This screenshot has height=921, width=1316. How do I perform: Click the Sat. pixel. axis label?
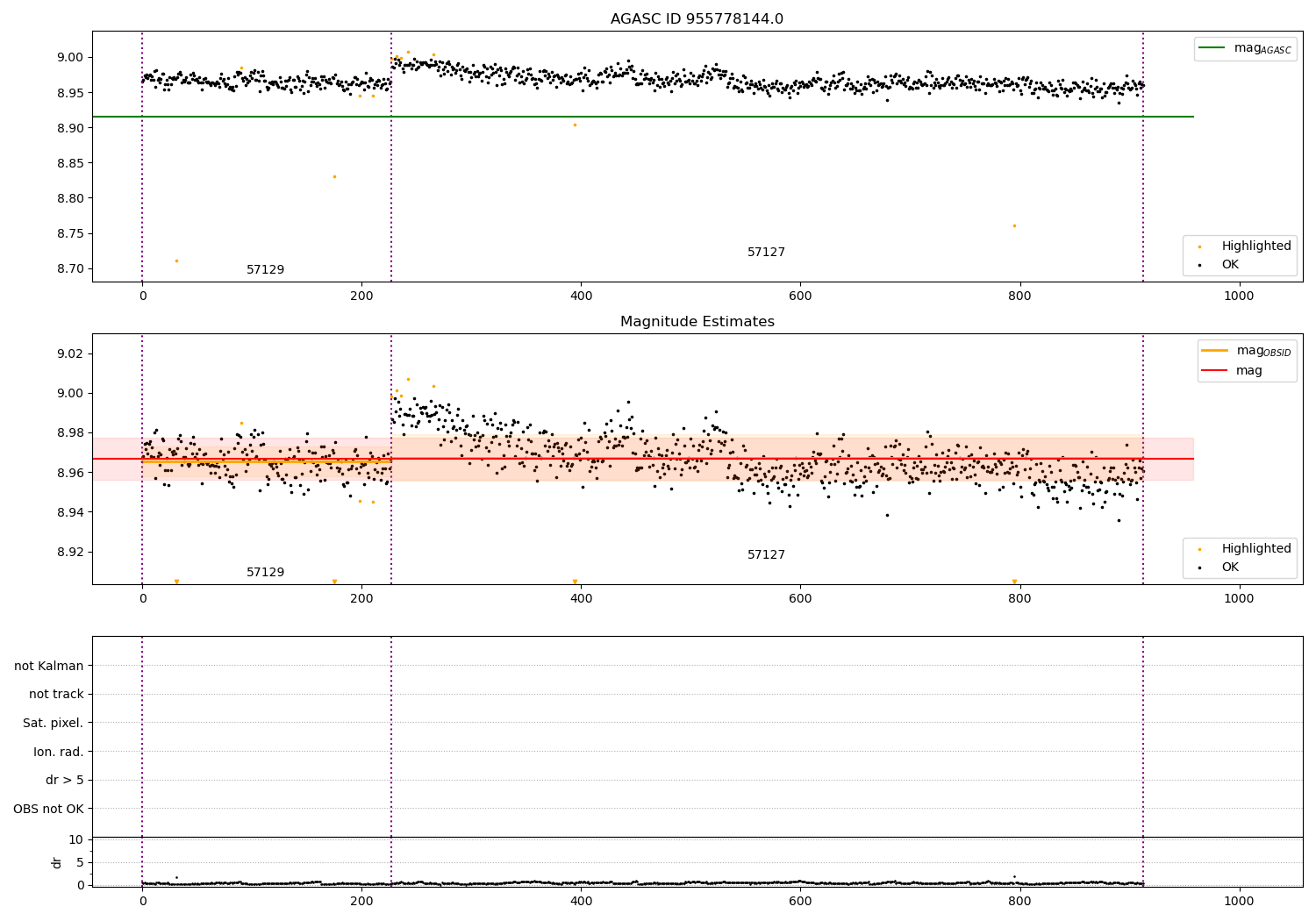coord(54,724)
